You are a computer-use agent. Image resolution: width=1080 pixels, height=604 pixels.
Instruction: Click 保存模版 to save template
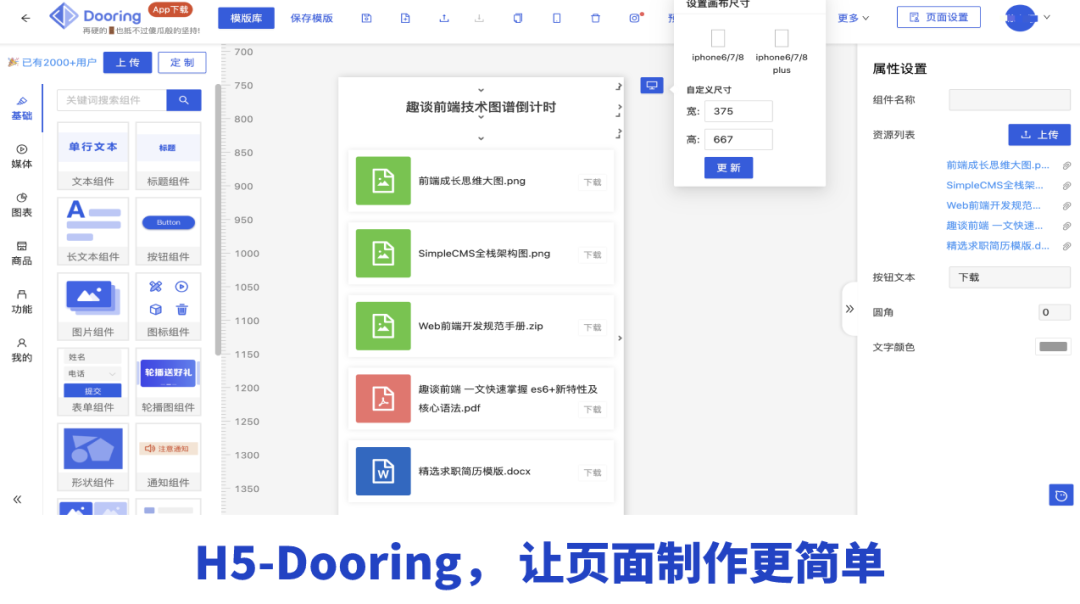[x=311, y=18]
